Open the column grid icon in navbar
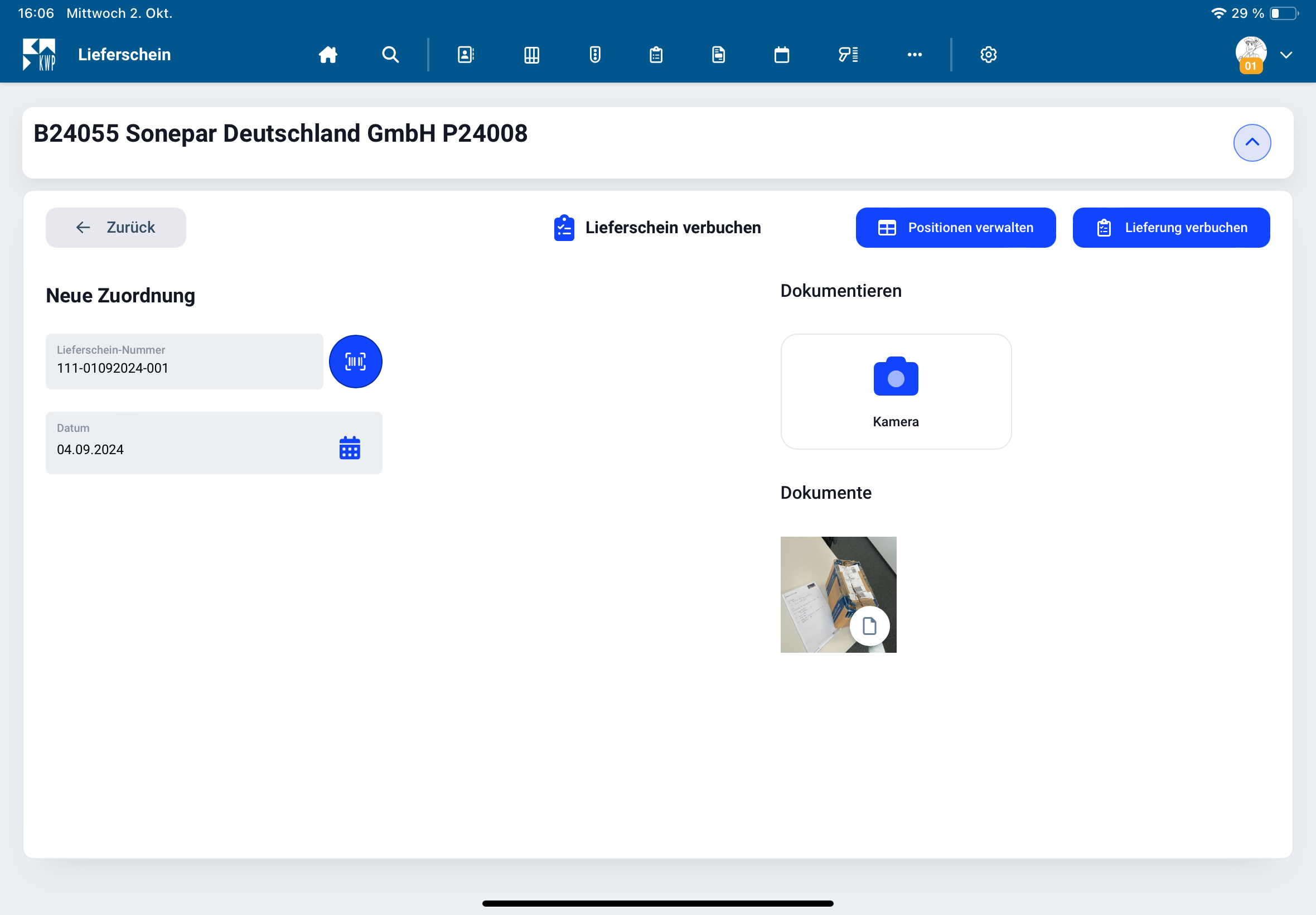The width and height of the screenshot is (1316, 915). 531,55
